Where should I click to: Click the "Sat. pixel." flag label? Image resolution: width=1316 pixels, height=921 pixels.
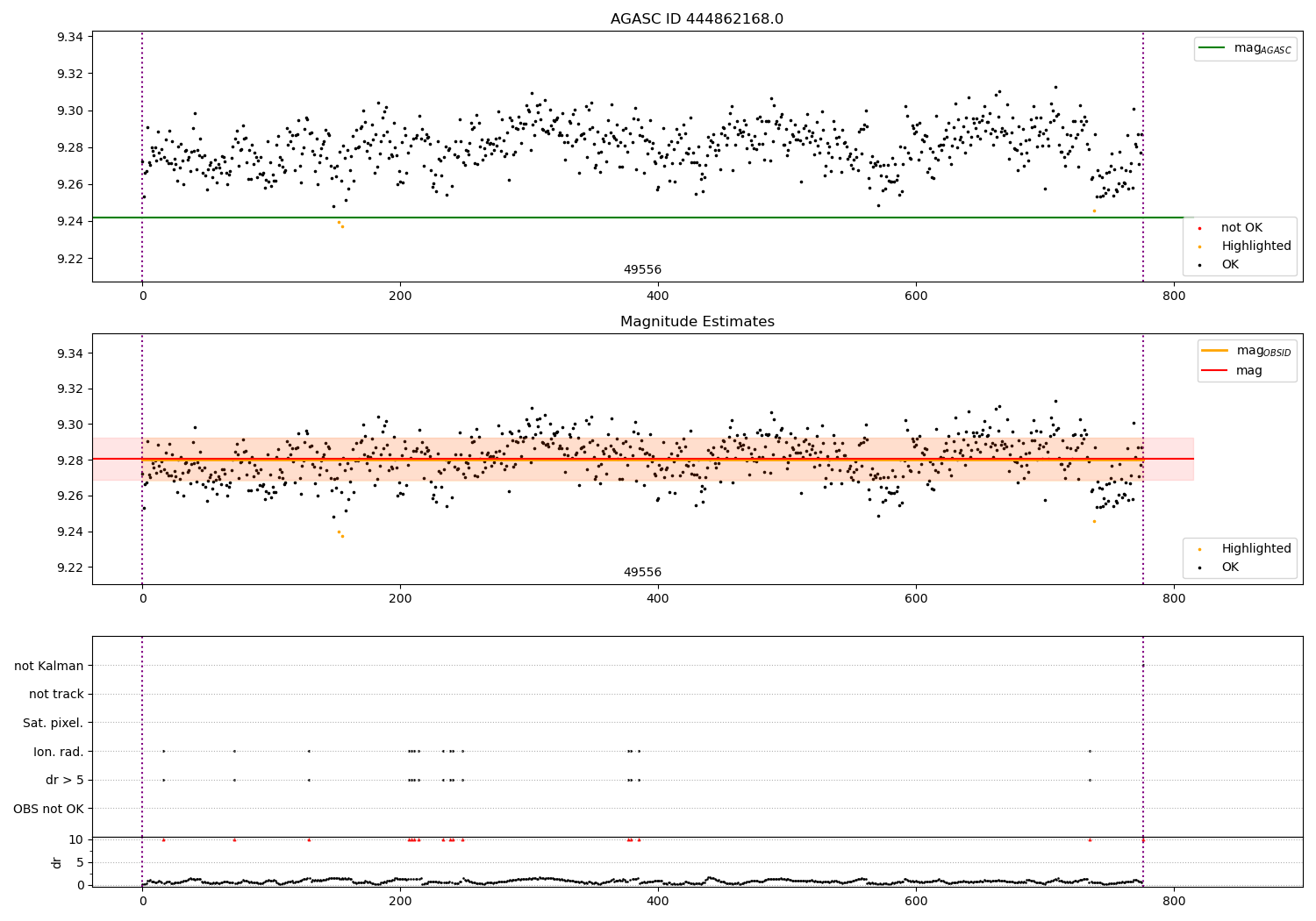point(54,724)
